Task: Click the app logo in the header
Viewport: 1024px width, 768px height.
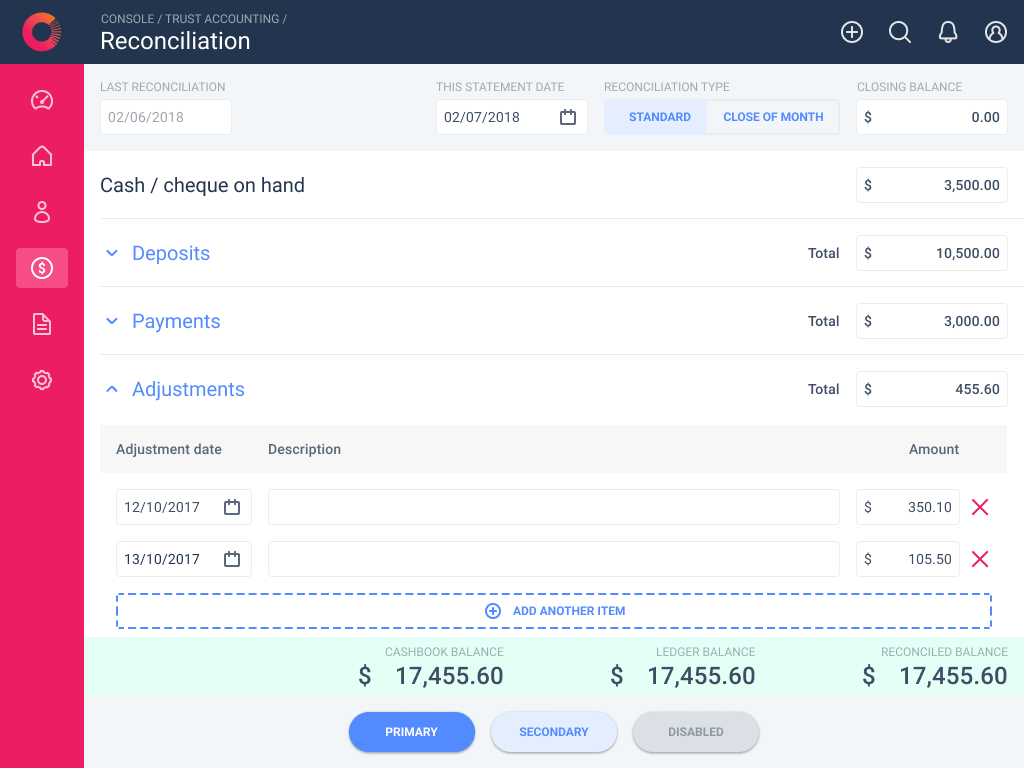Action: point(42,31)
